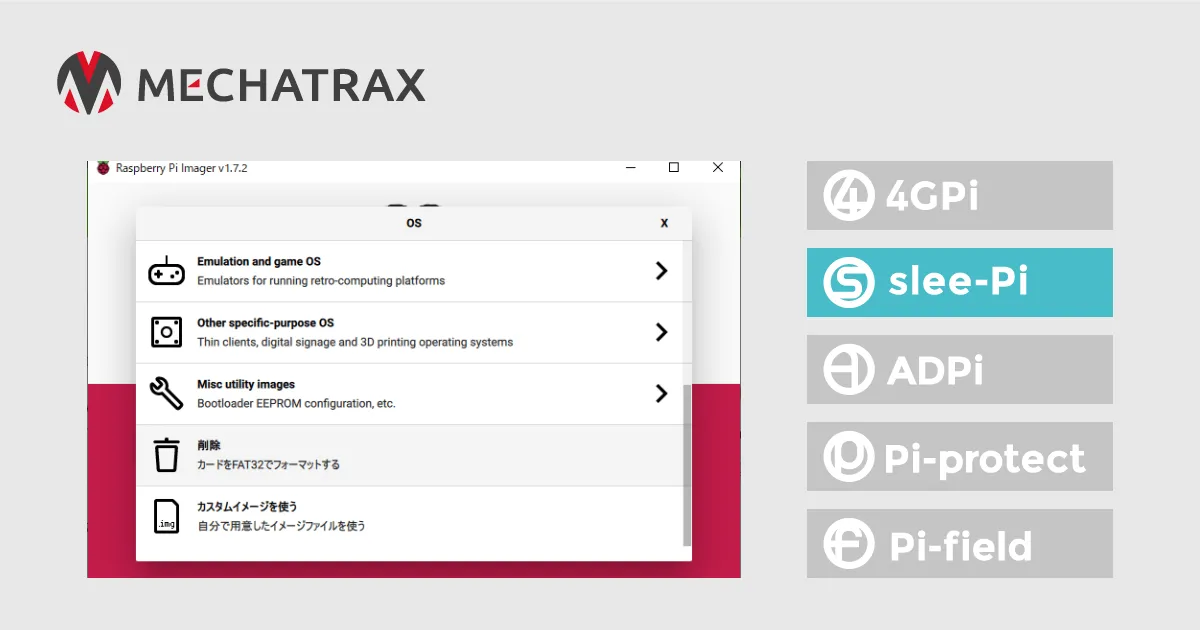Minimize the Raspberry Pi Imager window
Image resolution: width=1200 pixels, height=630 pixels.
click(x=631, y=168)
